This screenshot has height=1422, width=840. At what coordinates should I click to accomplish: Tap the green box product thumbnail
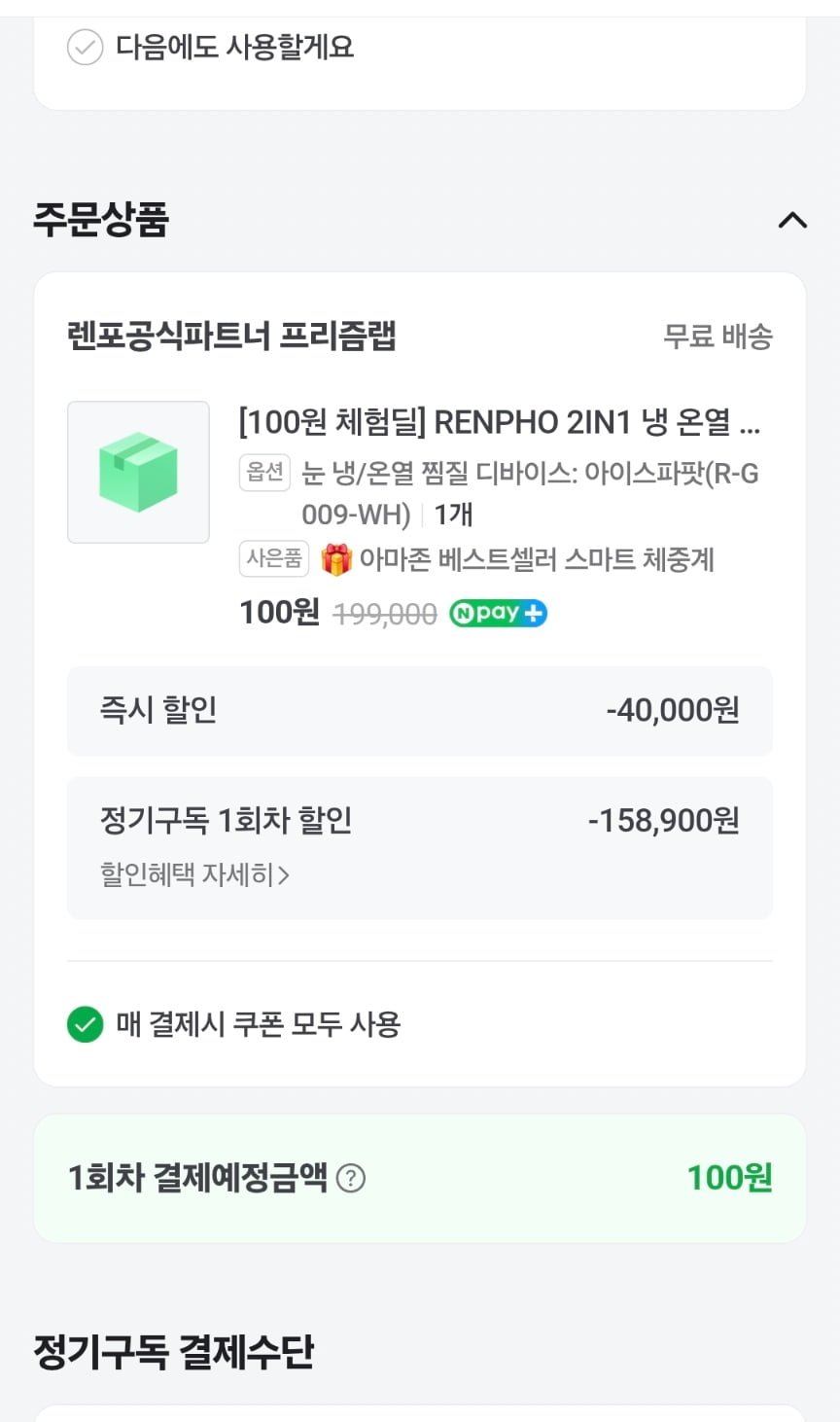(x=138, y=472)
